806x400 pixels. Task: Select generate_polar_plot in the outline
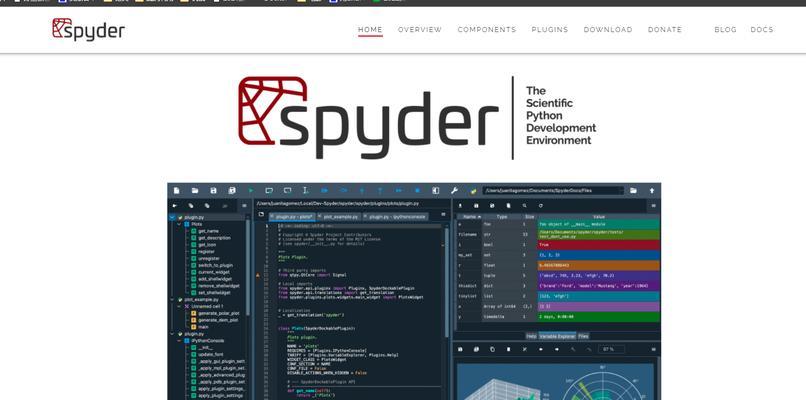click(x=218, y=313)
